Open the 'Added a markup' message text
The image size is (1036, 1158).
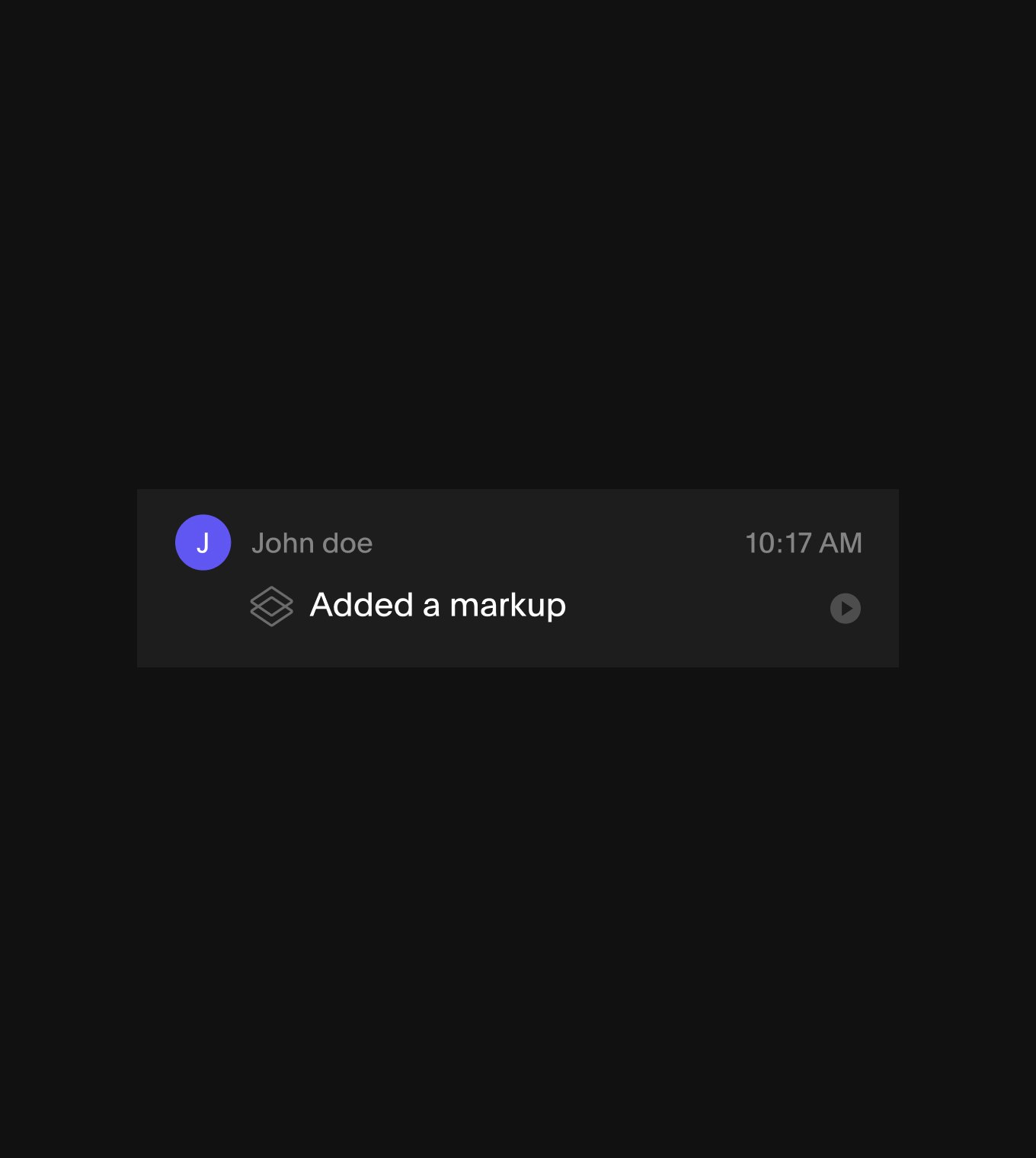[438, 606]
